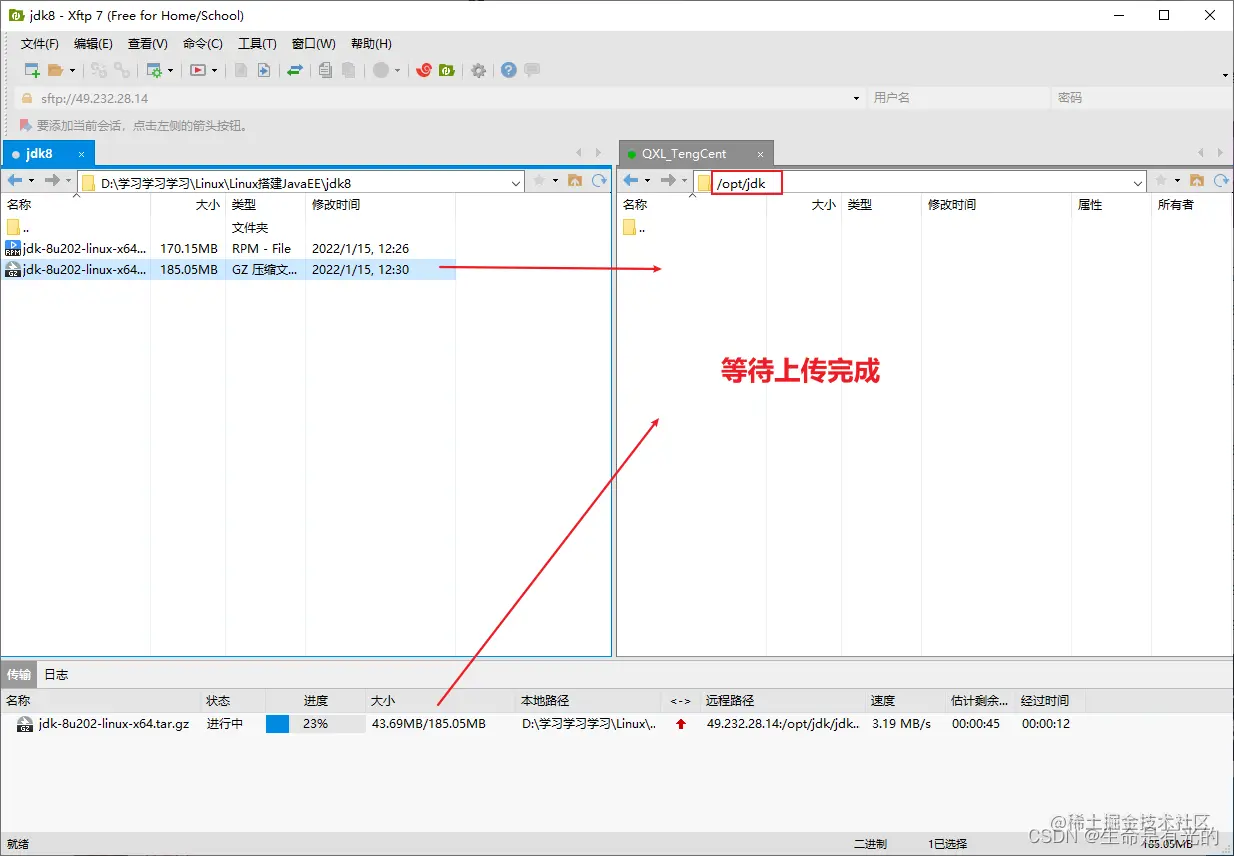Image resolution: width=1234 pixels, height=856 pixels.
Task: Click the 23% transfer progress bar
Action: pyautogui.click(x=315, y=723)
